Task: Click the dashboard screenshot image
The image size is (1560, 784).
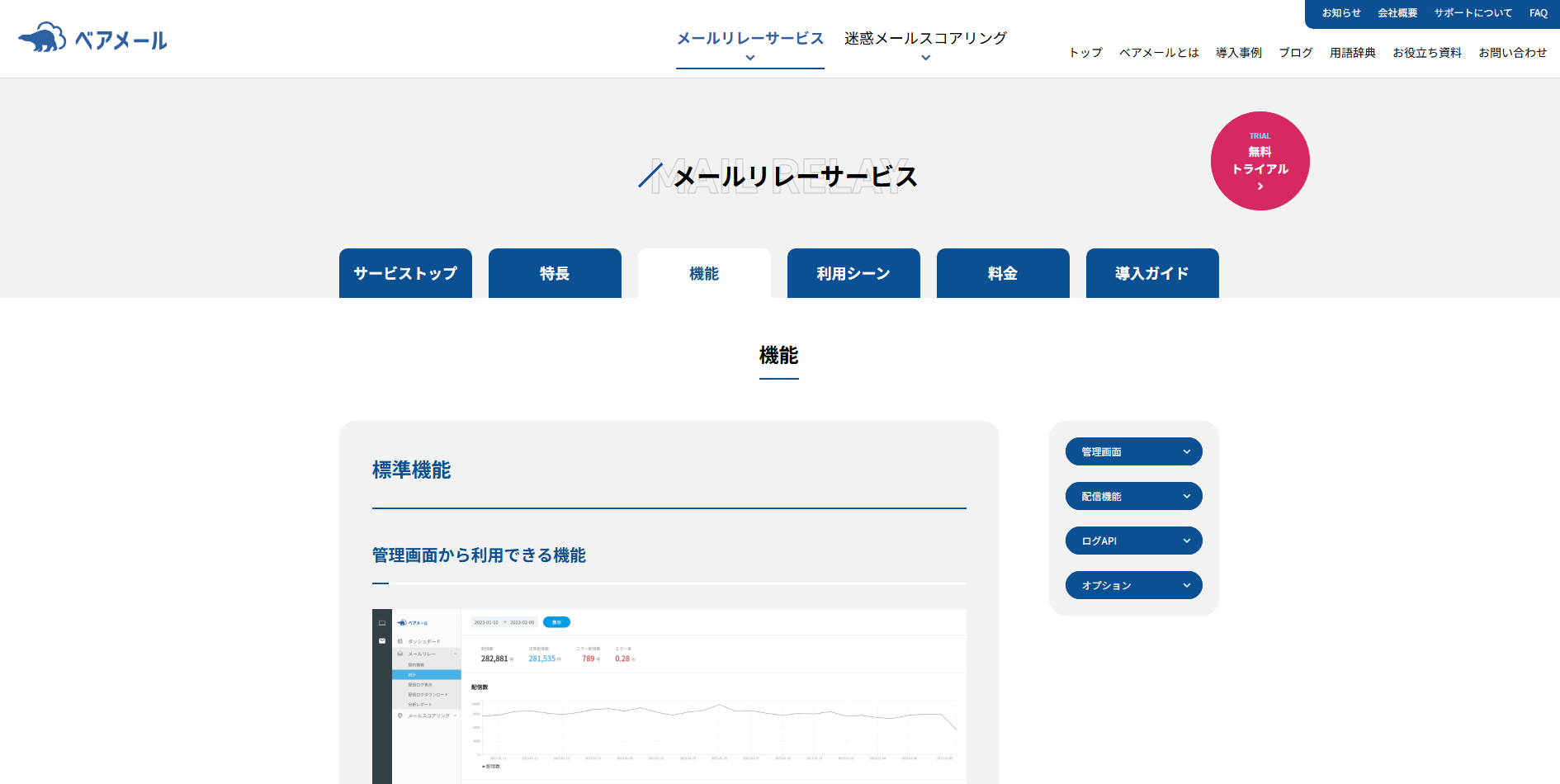Action: click(x=669, y=697)
